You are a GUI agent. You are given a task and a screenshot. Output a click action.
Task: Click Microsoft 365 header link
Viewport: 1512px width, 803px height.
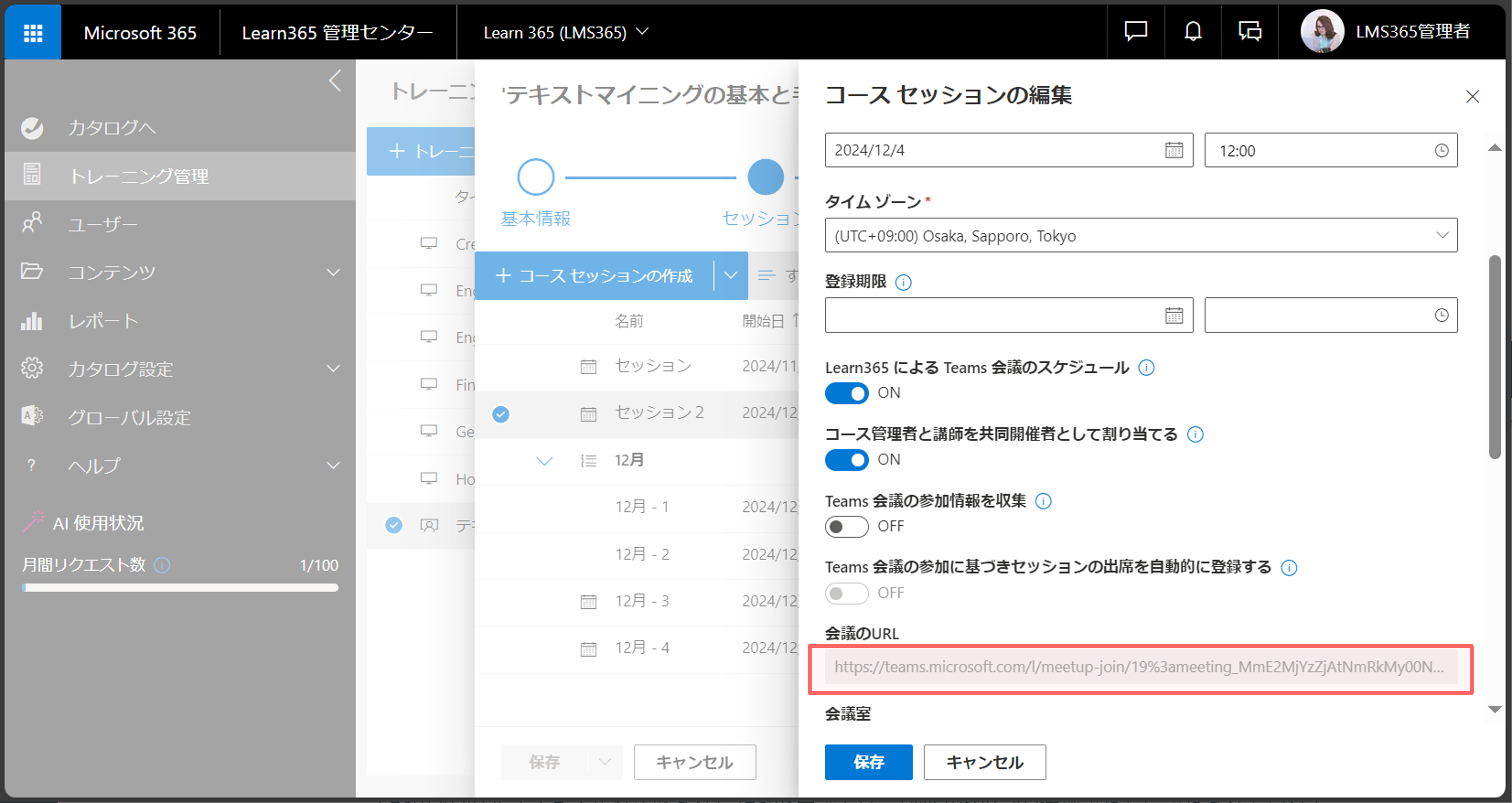(x=140, y=32)
